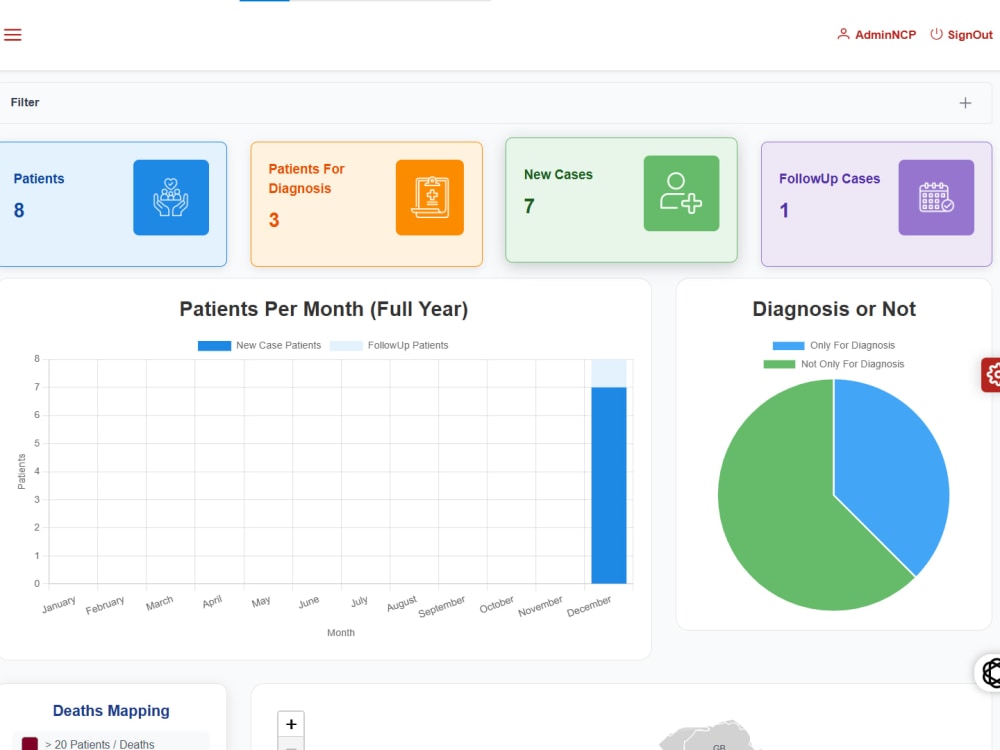Click the AdminNCP user profile icon
This screenshot has width=1000, height=750.
point(843,34)
